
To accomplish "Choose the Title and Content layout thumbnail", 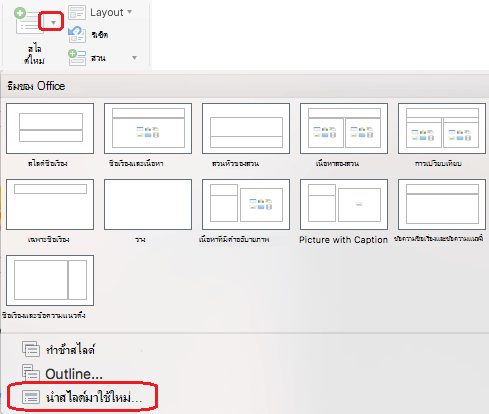I will point(148,128).
